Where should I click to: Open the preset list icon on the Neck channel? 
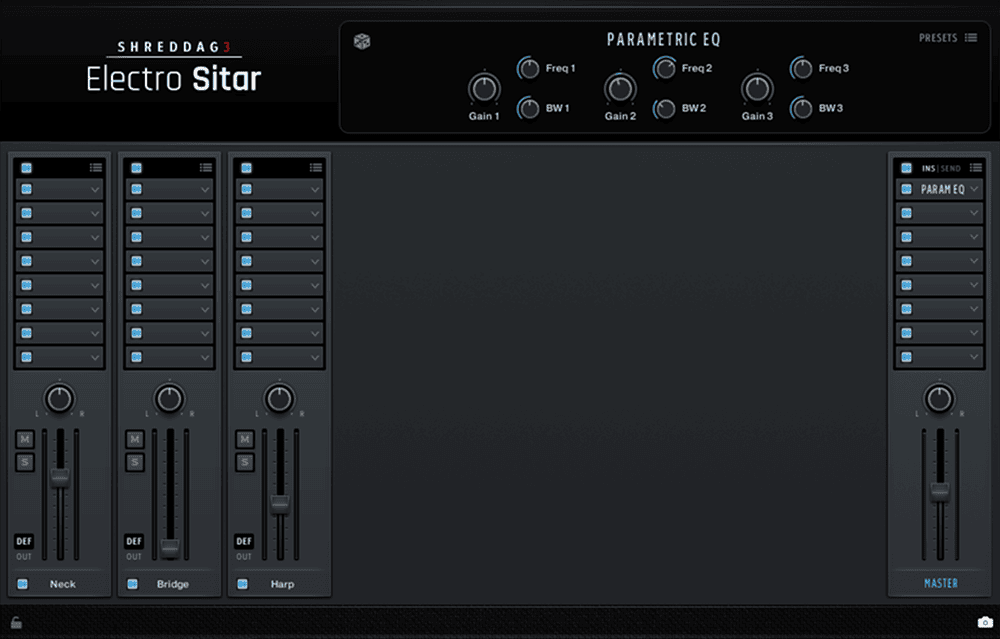click(x=97, y=168)
